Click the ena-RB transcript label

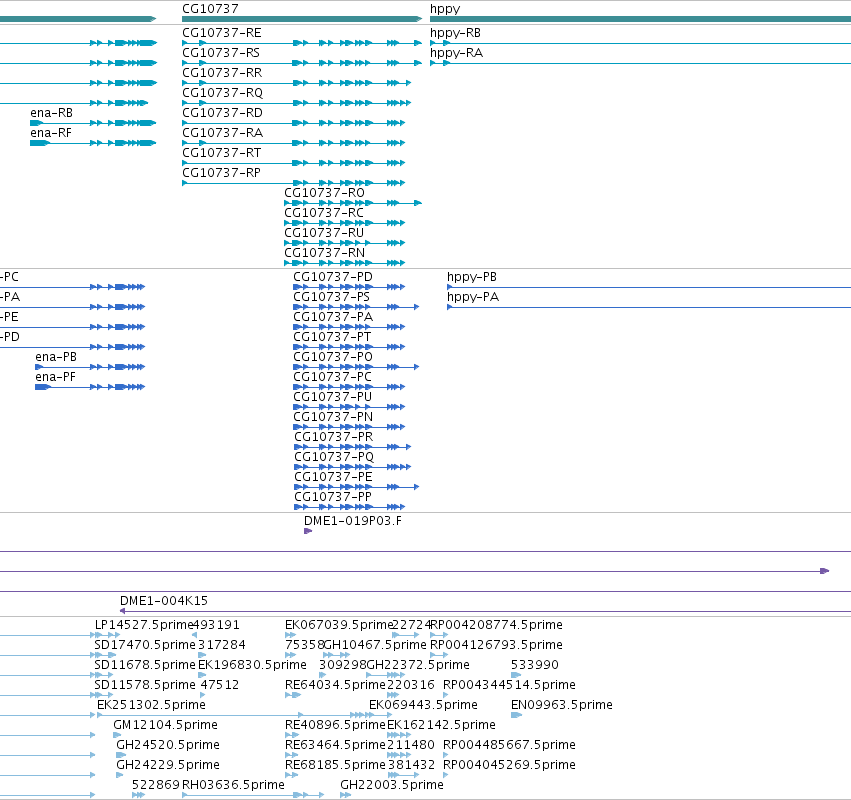tap(52, 113)
